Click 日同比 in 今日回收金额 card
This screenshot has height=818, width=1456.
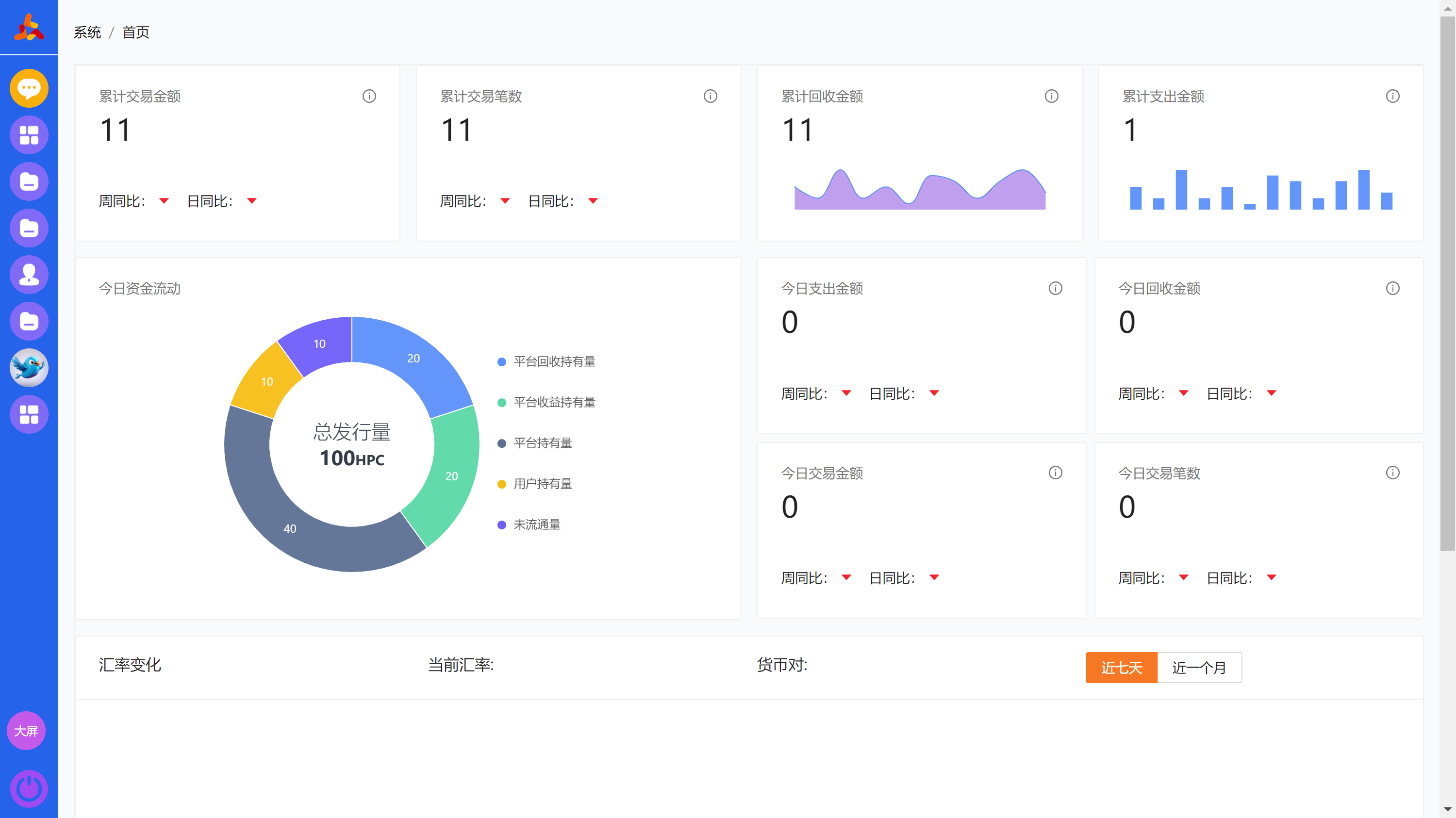tap(1229, 394)
